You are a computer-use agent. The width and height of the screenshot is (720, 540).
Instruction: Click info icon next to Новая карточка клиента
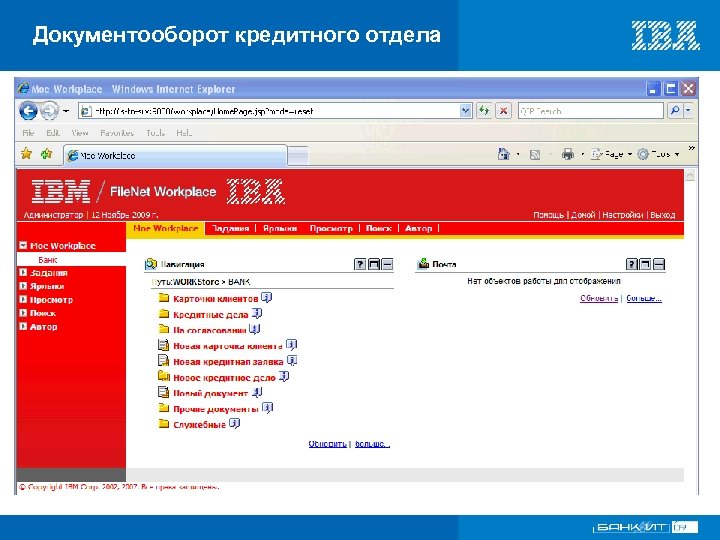tap(292, 344)
